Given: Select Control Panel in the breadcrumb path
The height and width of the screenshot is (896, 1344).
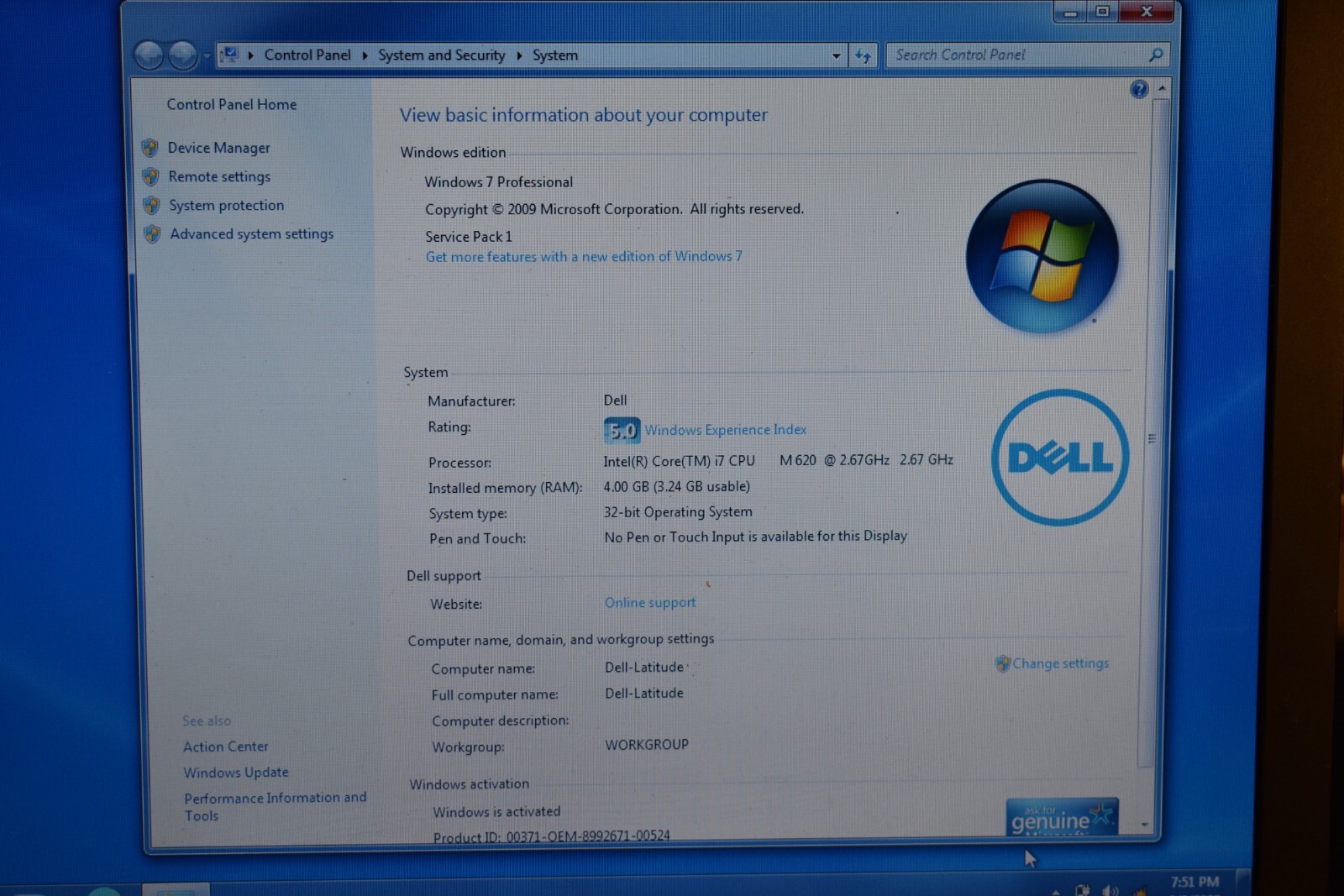Looking at the screenshot, I should tap(307, 55).
